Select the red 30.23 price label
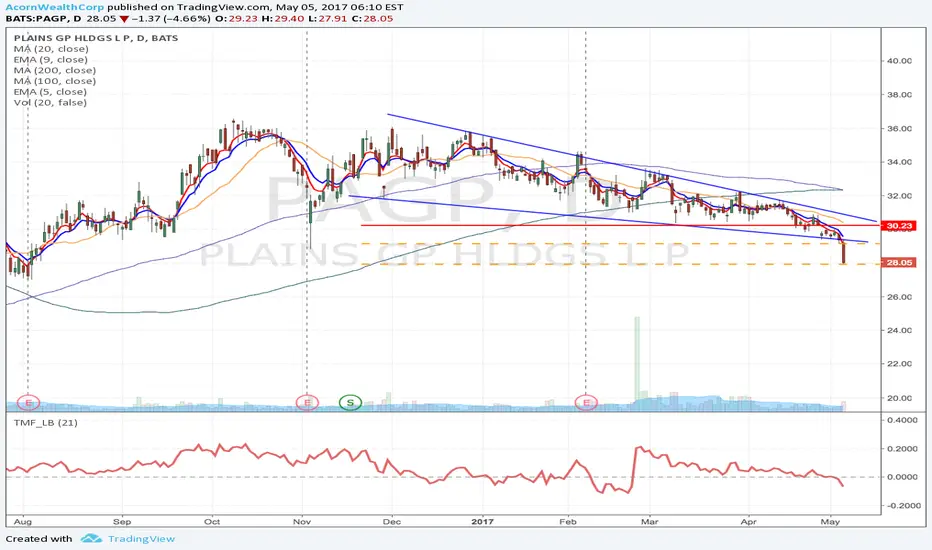Screen dimensions: 932x550 899,225
